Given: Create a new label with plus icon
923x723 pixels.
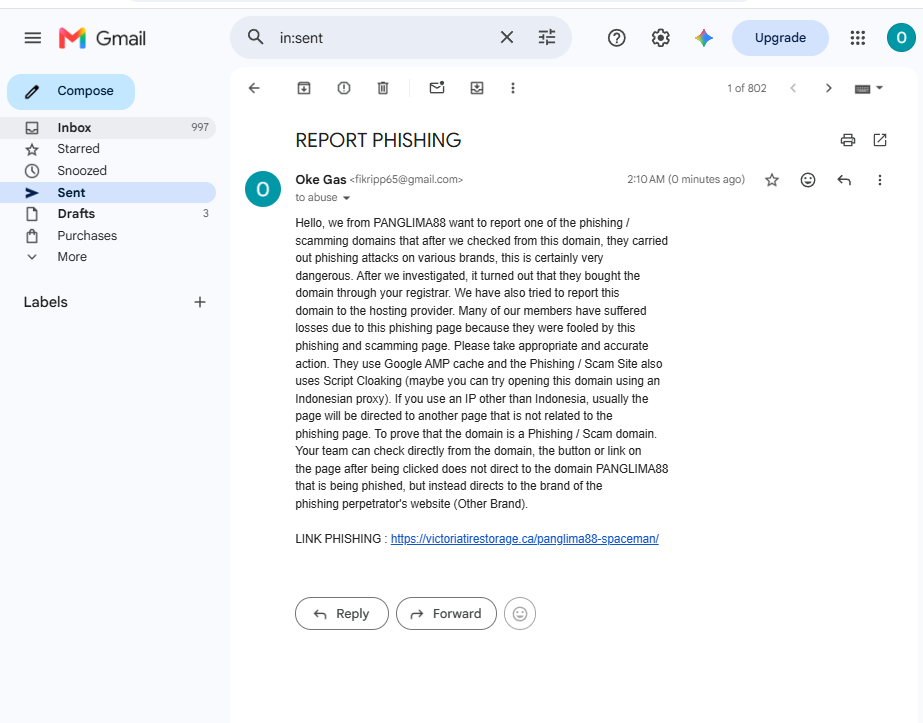Looking at the screenshot, I should pyautogui.click(x=200, y=302).
